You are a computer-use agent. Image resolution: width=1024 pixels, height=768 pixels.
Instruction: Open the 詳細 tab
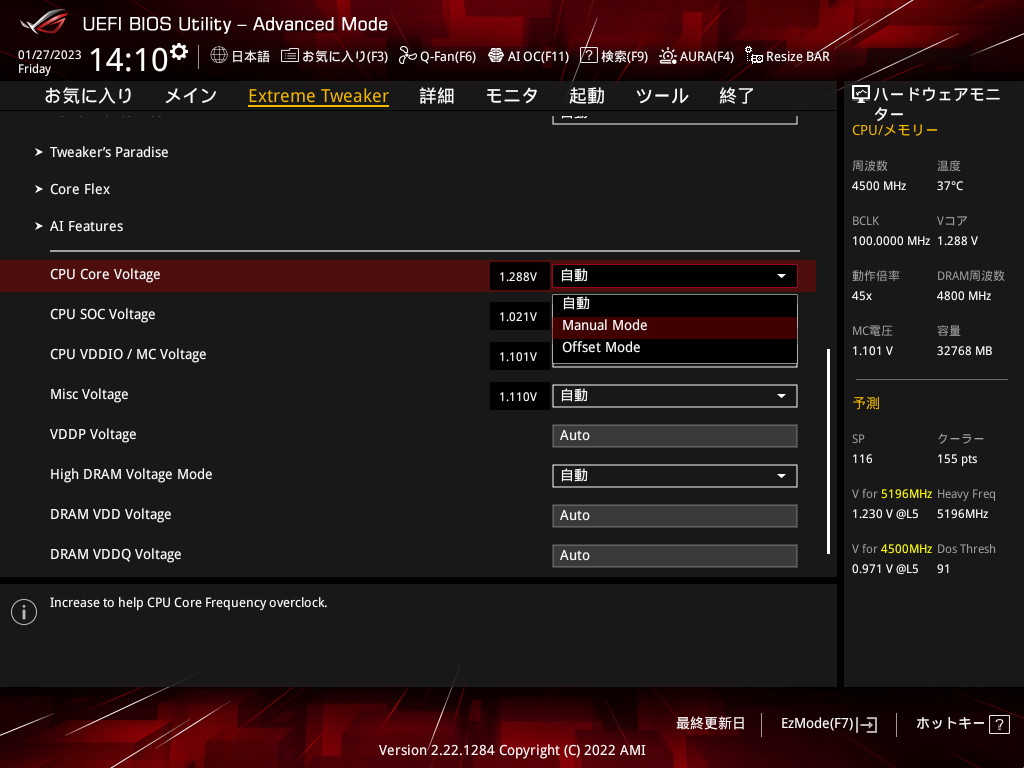pos(437,96)
